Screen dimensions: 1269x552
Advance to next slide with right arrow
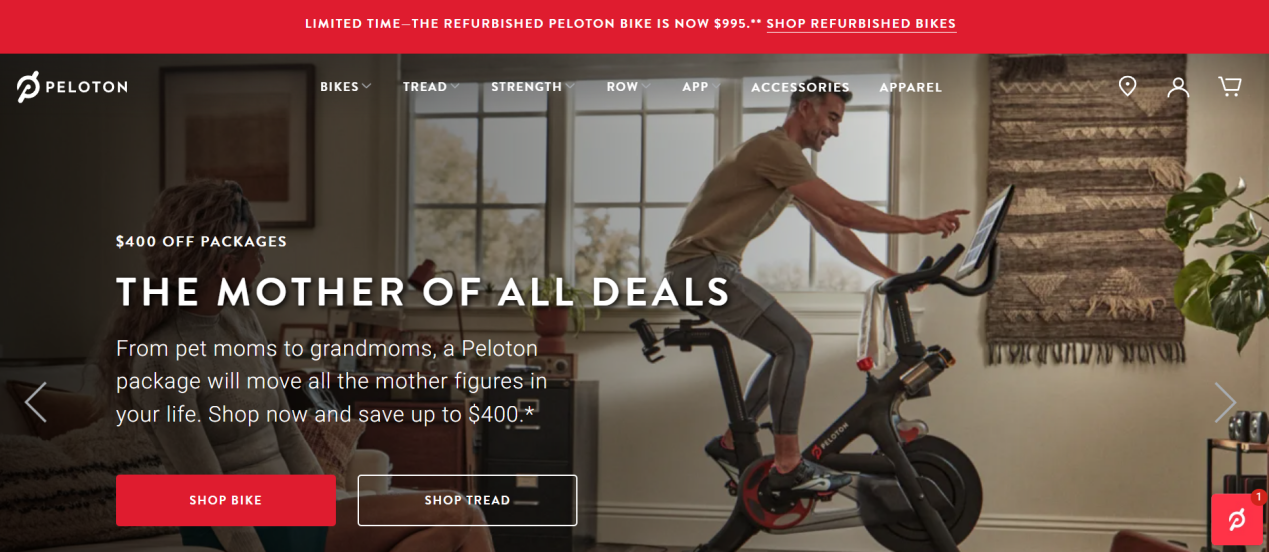[x=1225, y=402]
